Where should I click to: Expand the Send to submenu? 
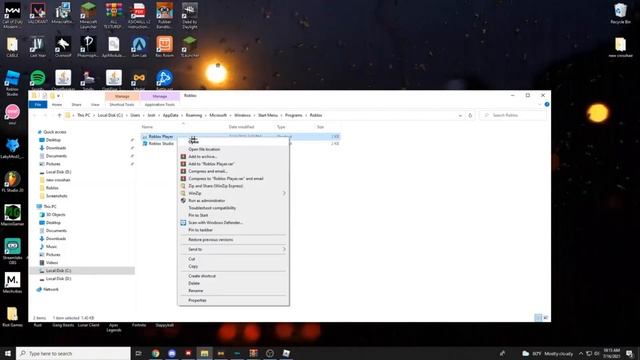click(233, 249)
